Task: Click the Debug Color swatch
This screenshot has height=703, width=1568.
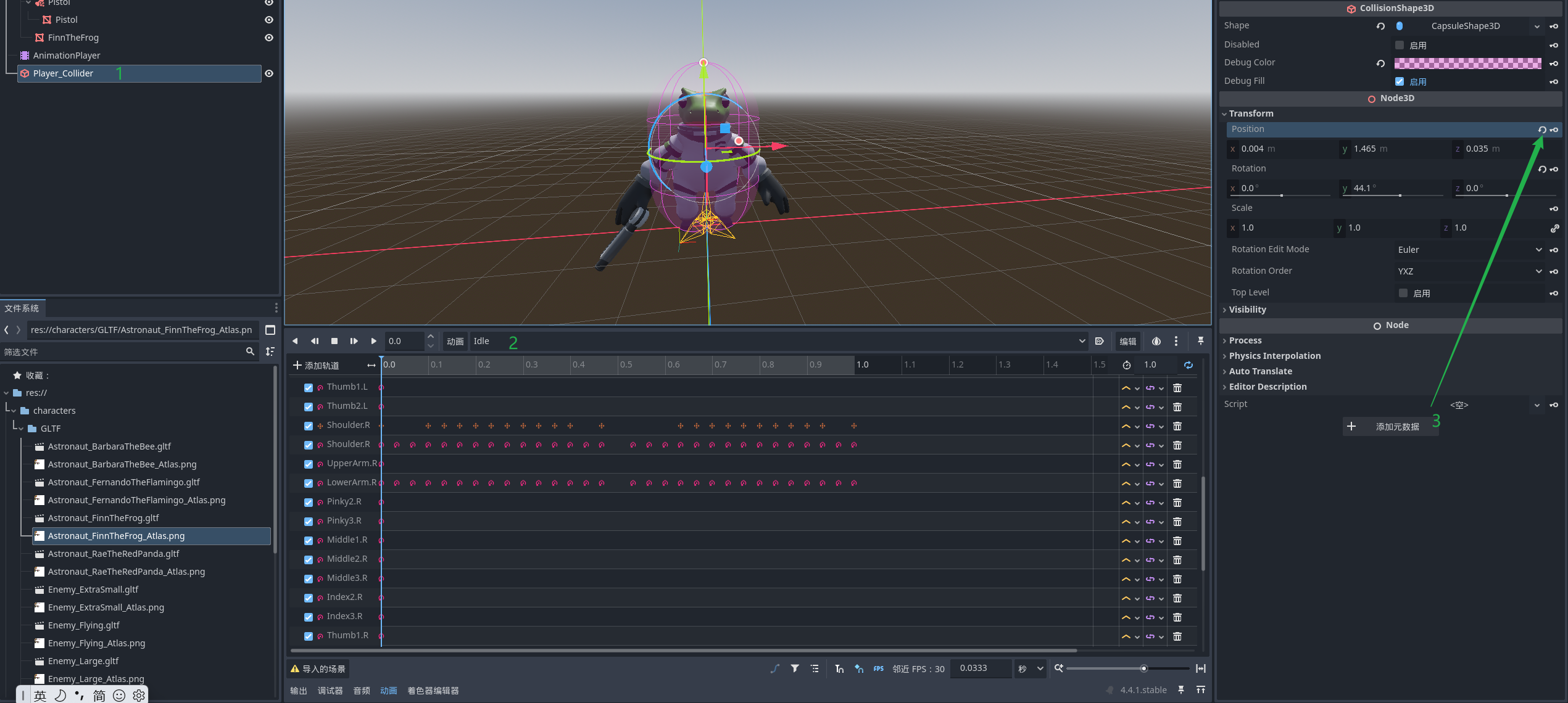Action: (1467, 63)
